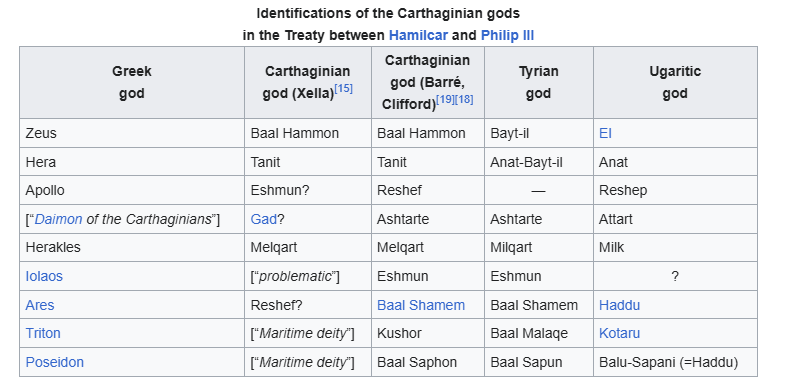Click citation reference [15] in Xella header

point(343,89)
